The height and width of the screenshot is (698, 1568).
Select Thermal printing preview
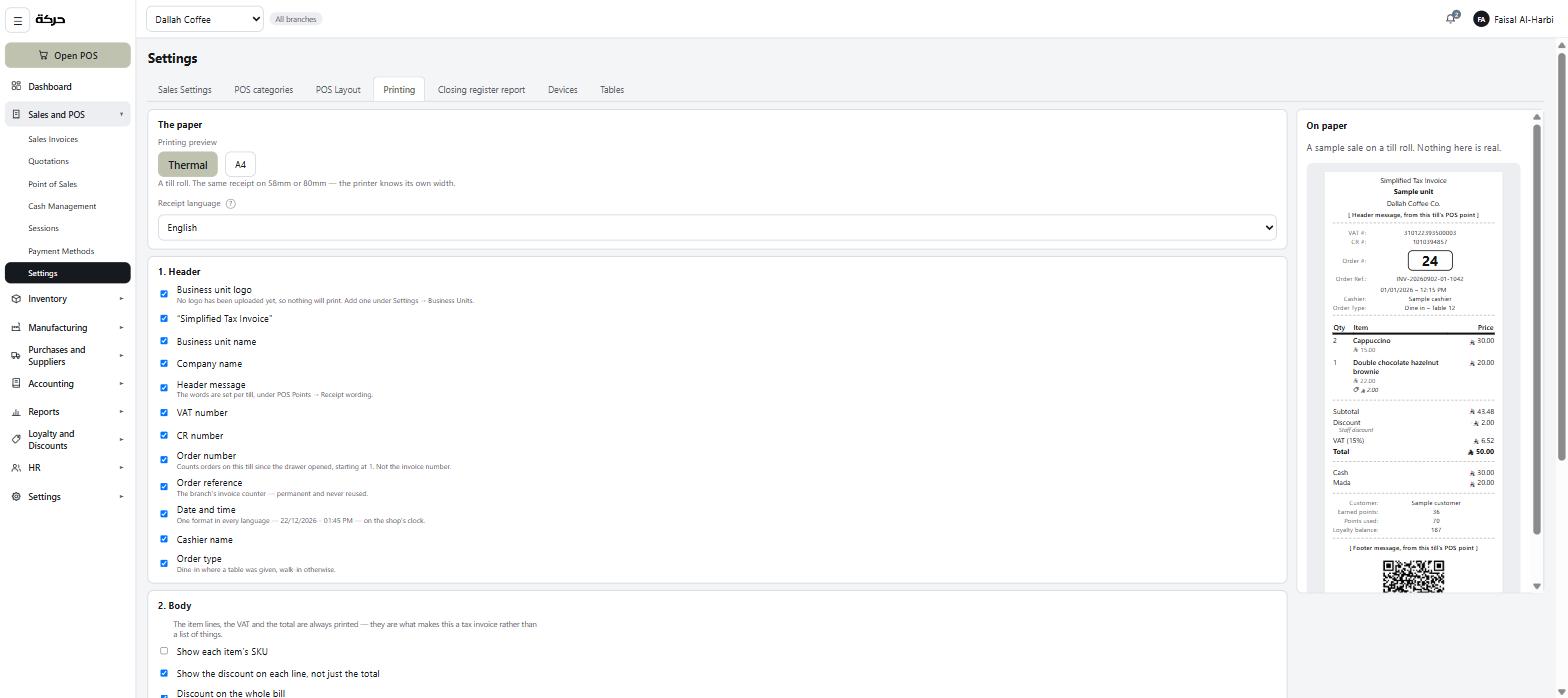188,164
